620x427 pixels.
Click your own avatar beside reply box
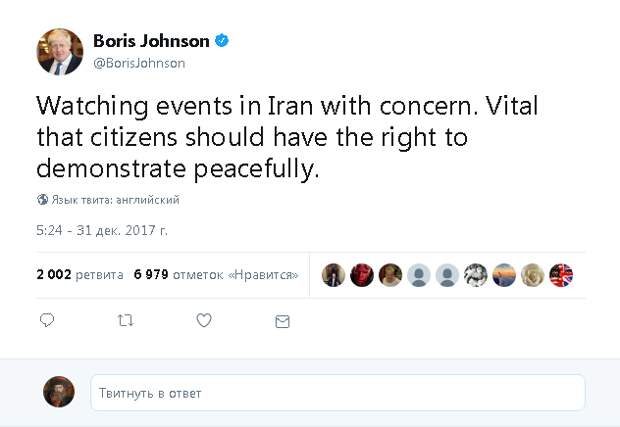tap(59, 392)
